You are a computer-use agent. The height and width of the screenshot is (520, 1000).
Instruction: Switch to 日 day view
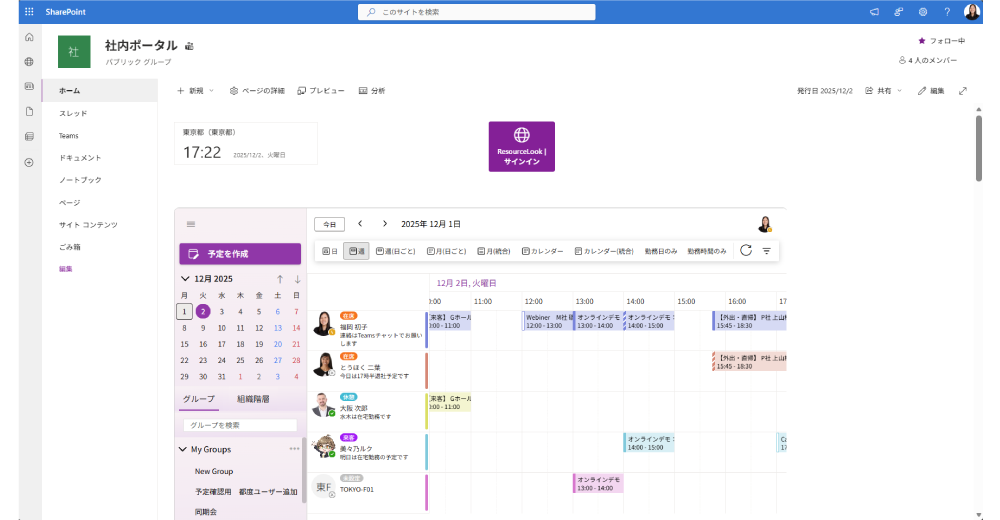click(x=329, y=251)
